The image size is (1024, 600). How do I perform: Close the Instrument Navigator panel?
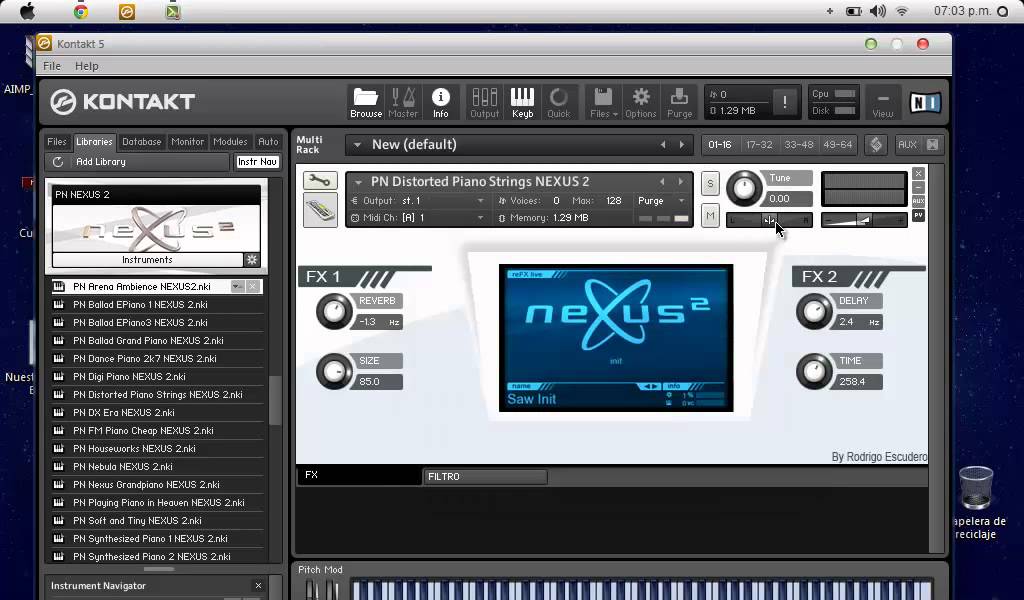coord(258,586)
